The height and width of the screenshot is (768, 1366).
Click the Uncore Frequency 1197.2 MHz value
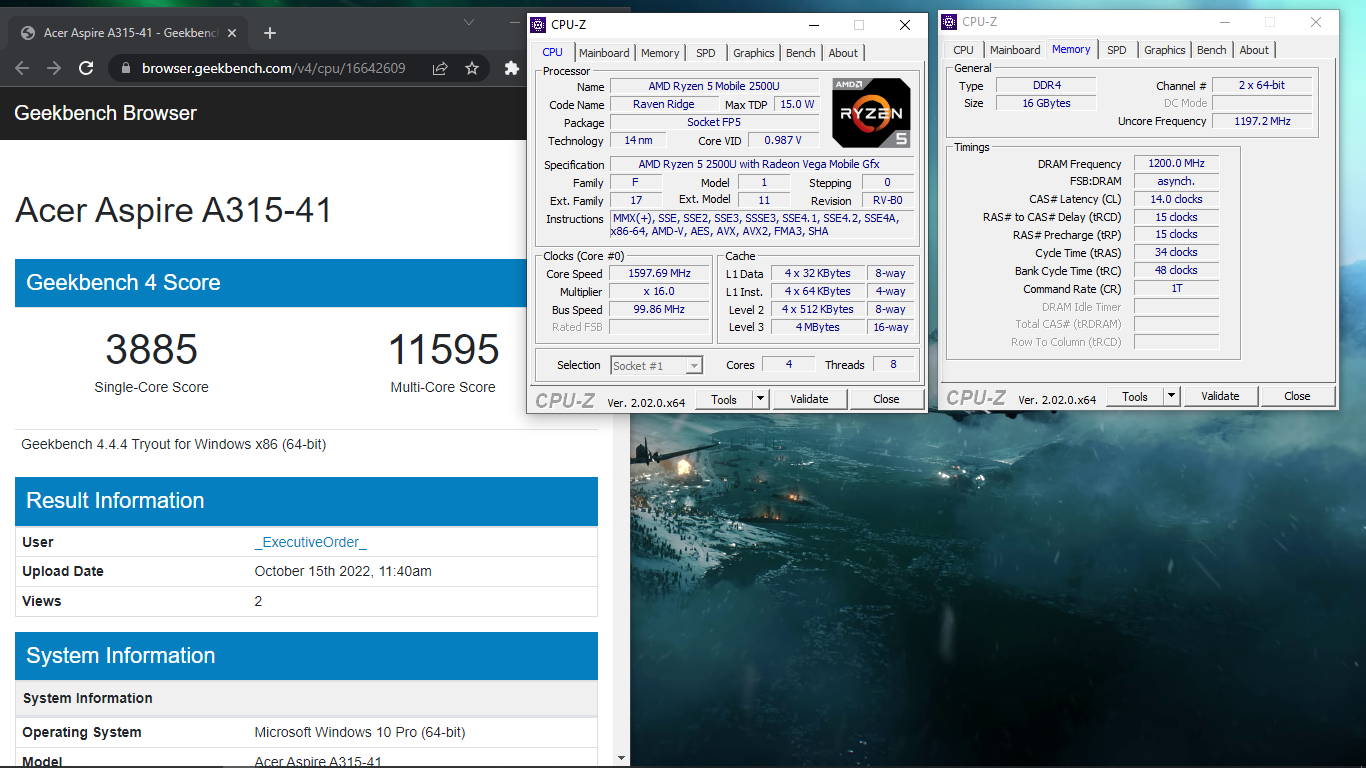tap(1262, 121)
